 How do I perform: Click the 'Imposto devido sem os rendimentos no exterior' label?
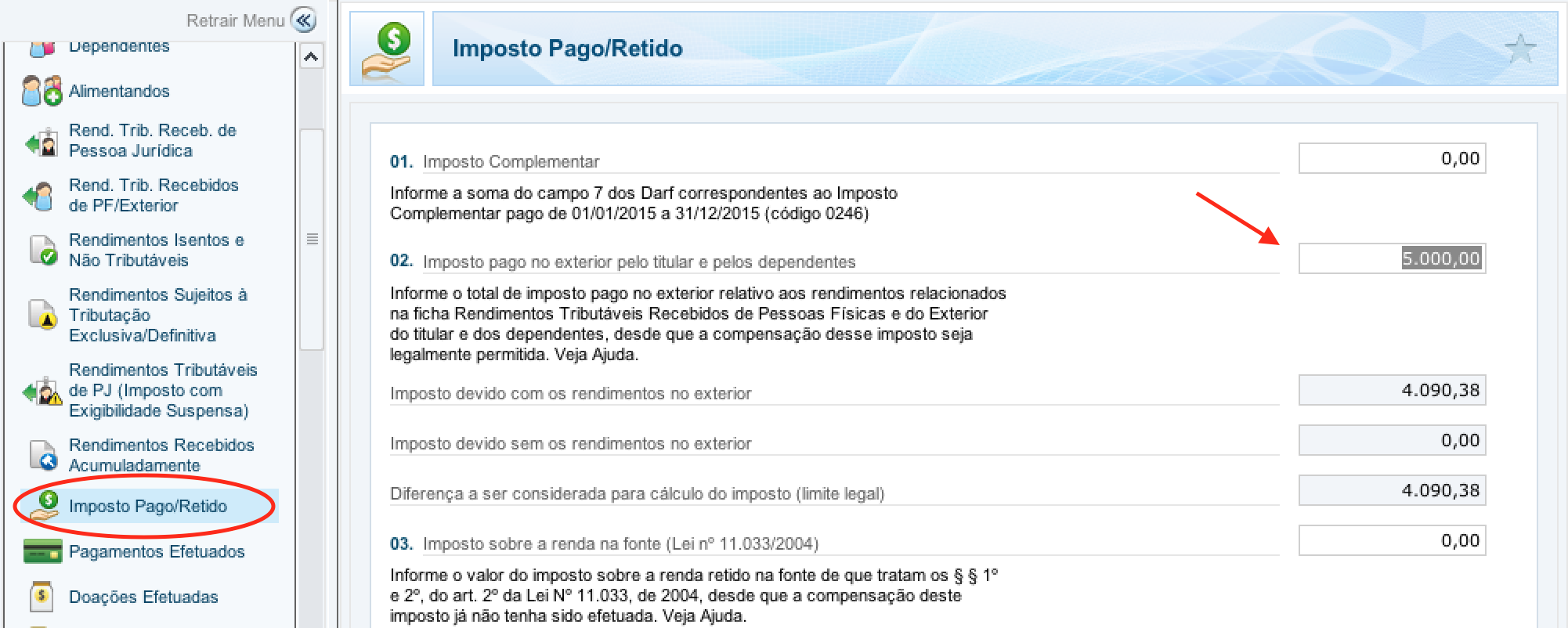click(x=570, y=443)
